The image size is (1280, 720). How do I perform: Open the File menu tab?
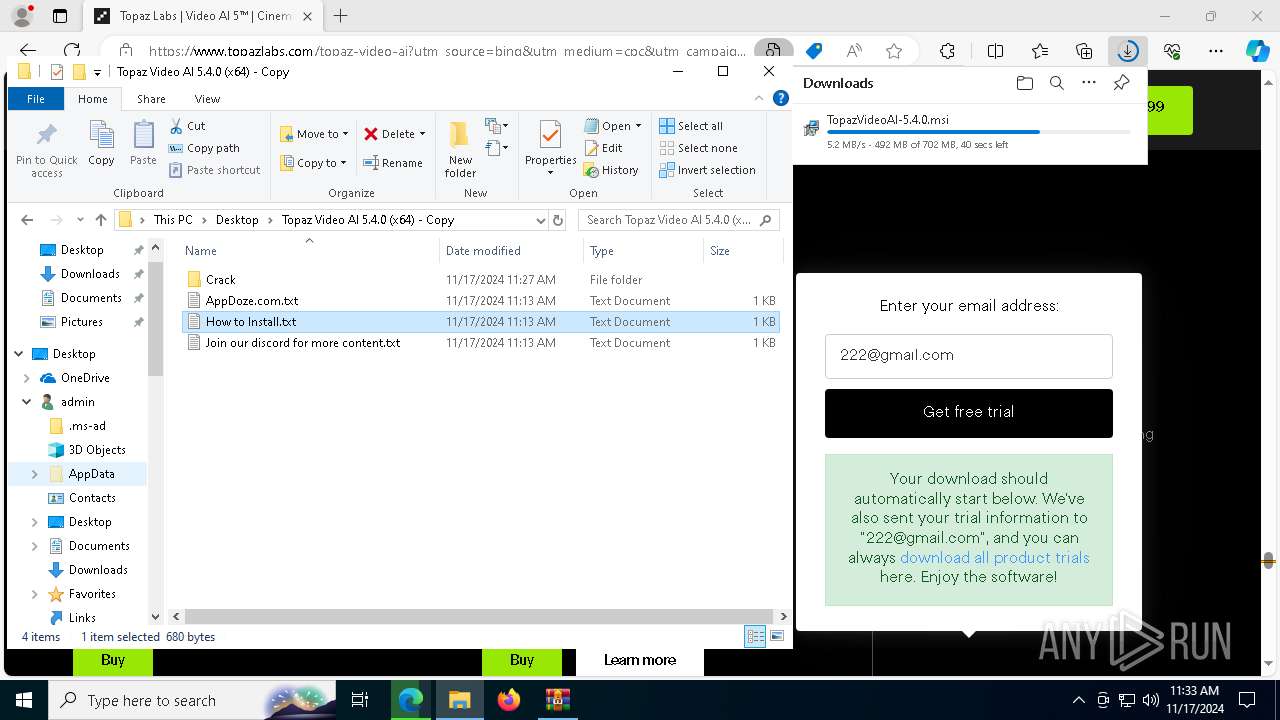36,99
